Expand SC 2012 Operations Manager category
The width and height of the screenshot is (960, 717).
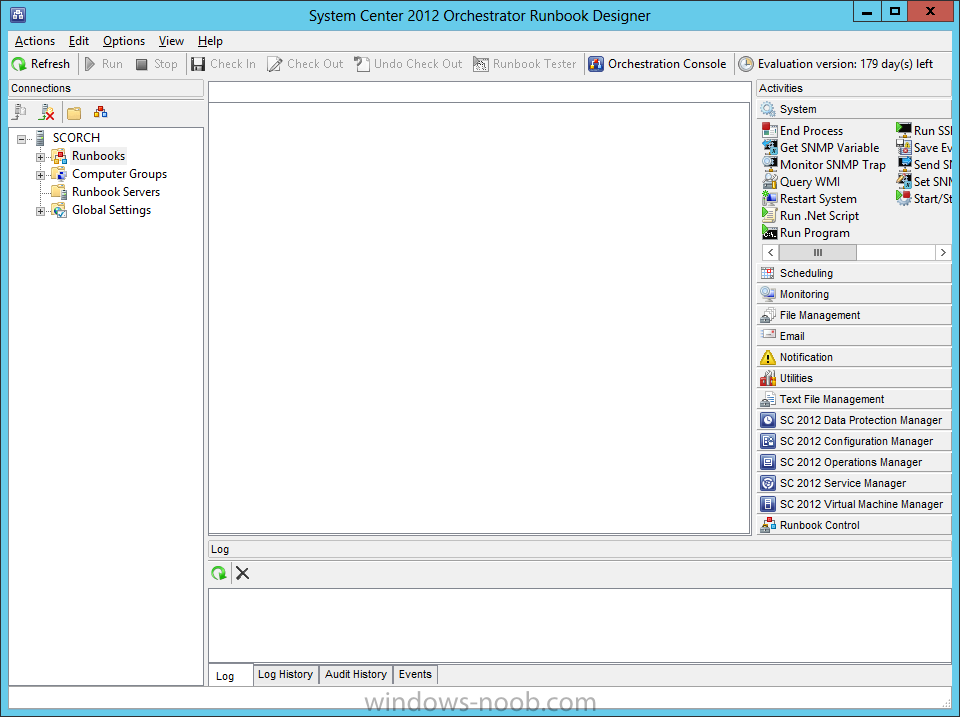853,462
